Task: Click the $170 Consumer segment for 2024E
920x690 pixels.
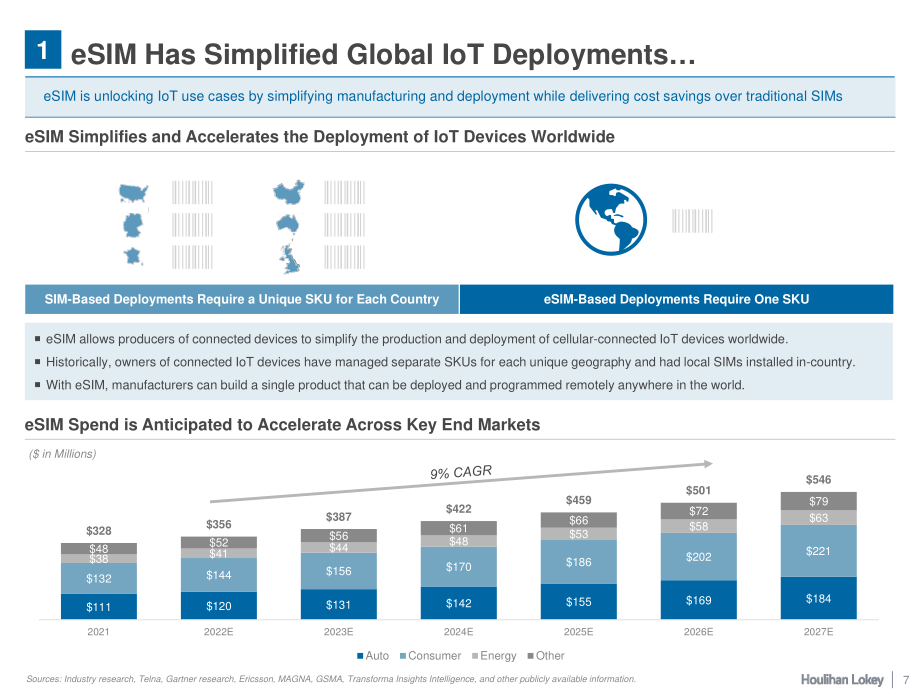Action: tap(459, 567)
